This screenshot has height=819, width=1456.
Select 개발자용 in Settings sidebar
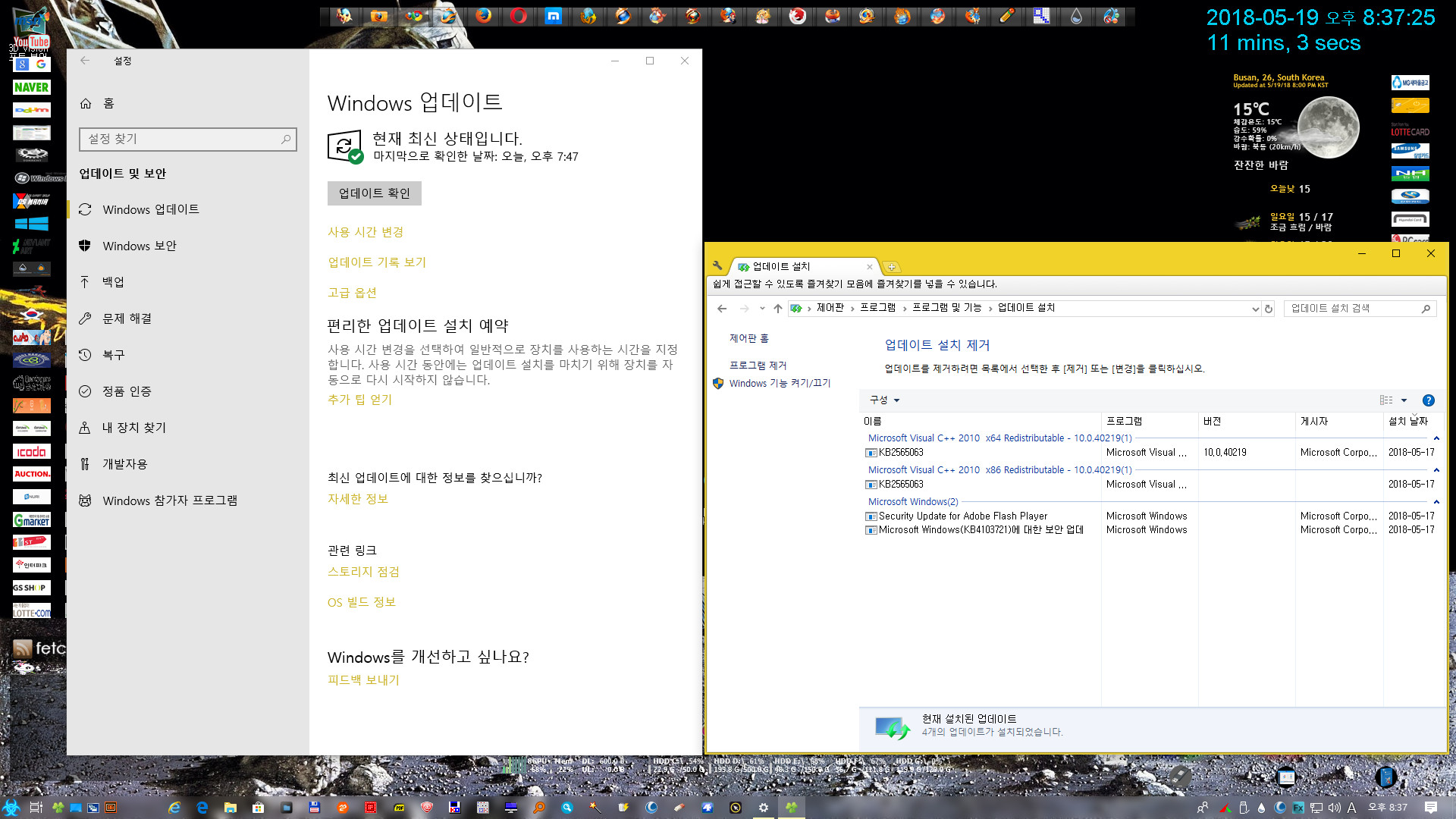tap(188, 464)
